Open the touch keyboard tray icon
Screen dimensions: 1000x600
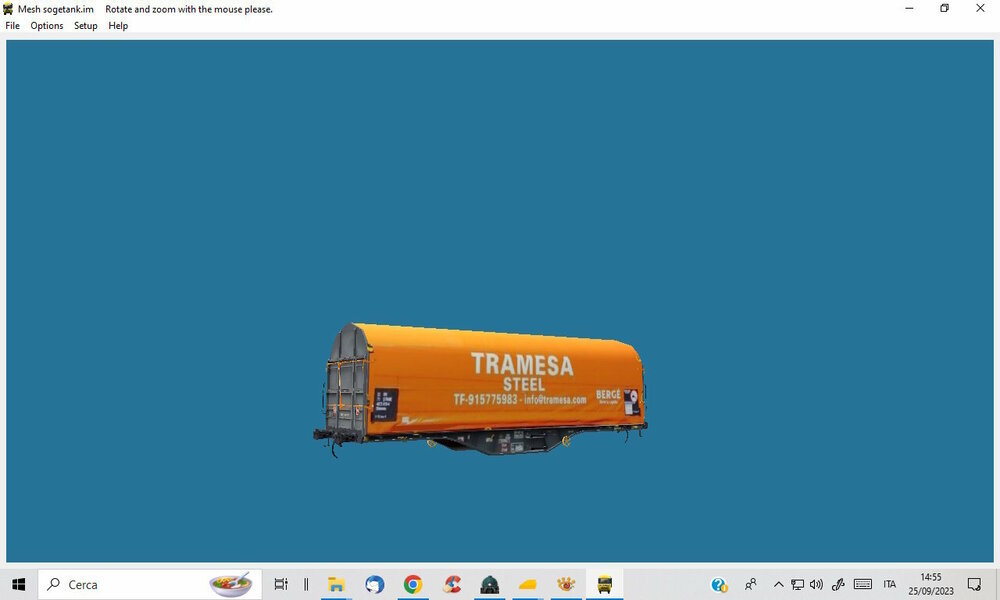pyautogui.click(x=863, y=584)
